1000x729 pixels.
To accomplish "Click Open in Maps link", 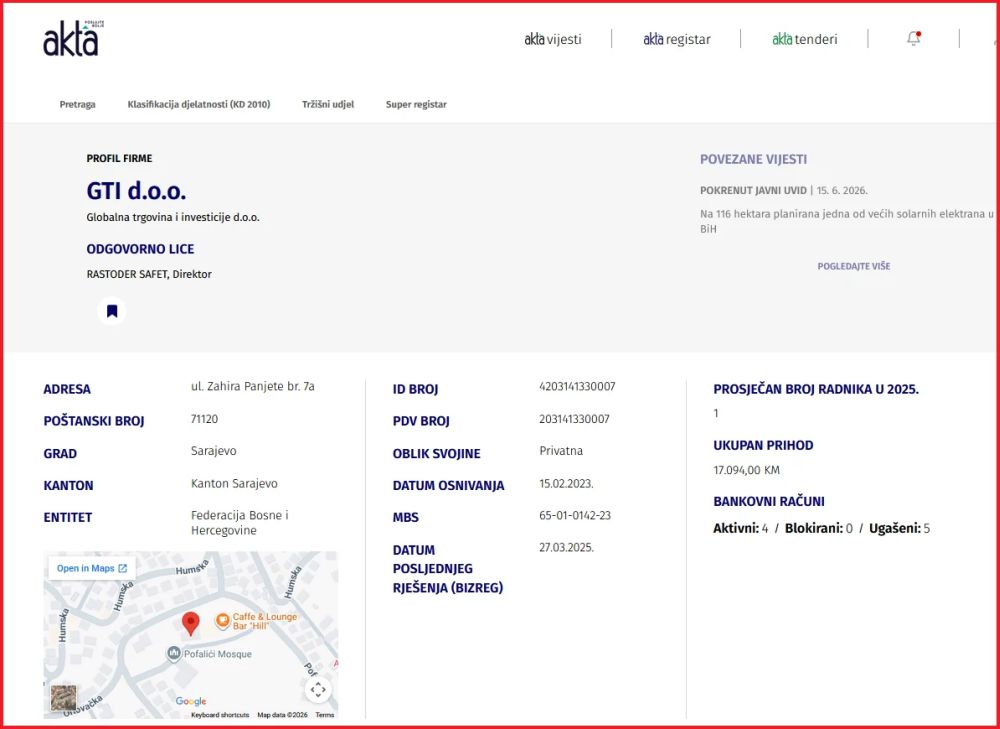I will tap(92, 568).
